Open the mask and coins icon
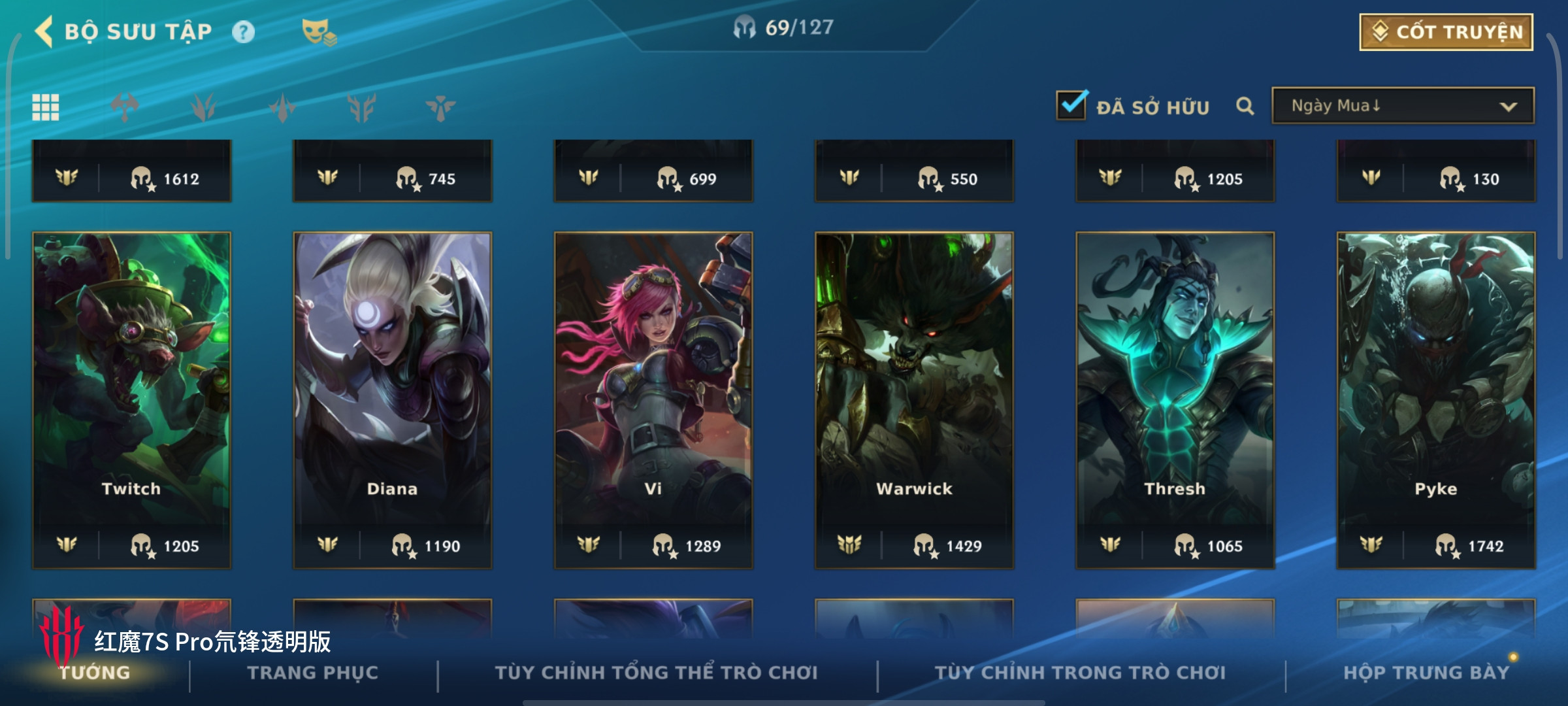Screen dimensions: 1568x706 (x=319, y=32)
